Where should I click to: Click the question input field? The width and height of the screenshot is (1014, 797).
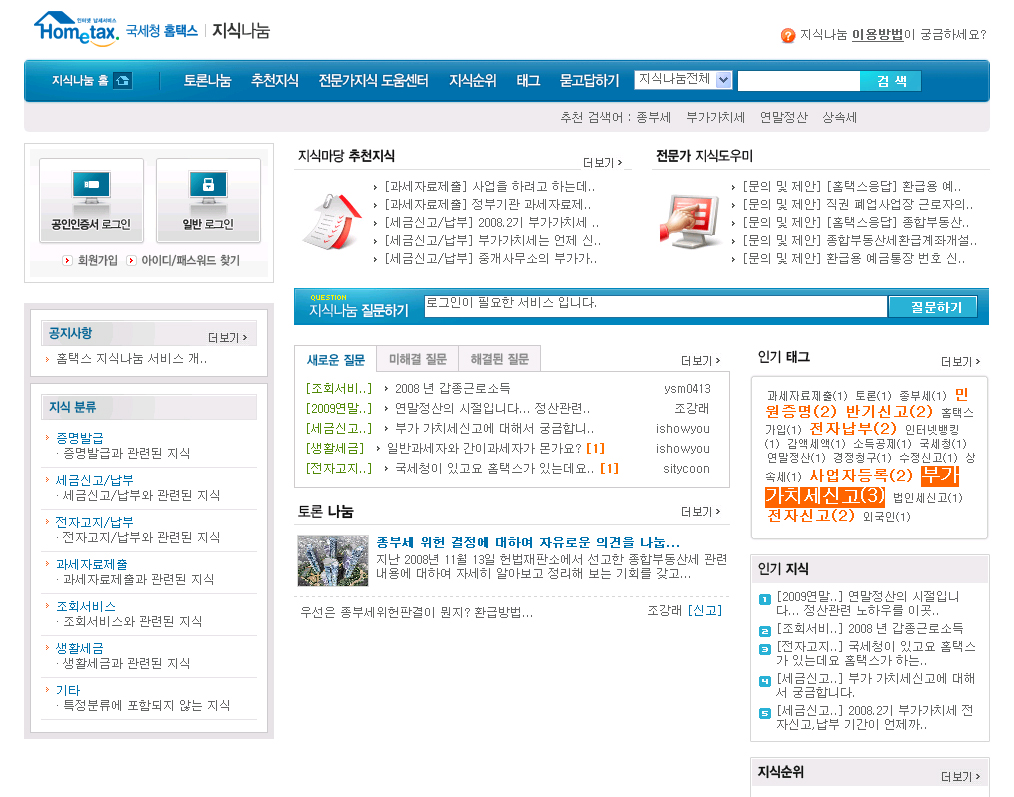(655, 307)
